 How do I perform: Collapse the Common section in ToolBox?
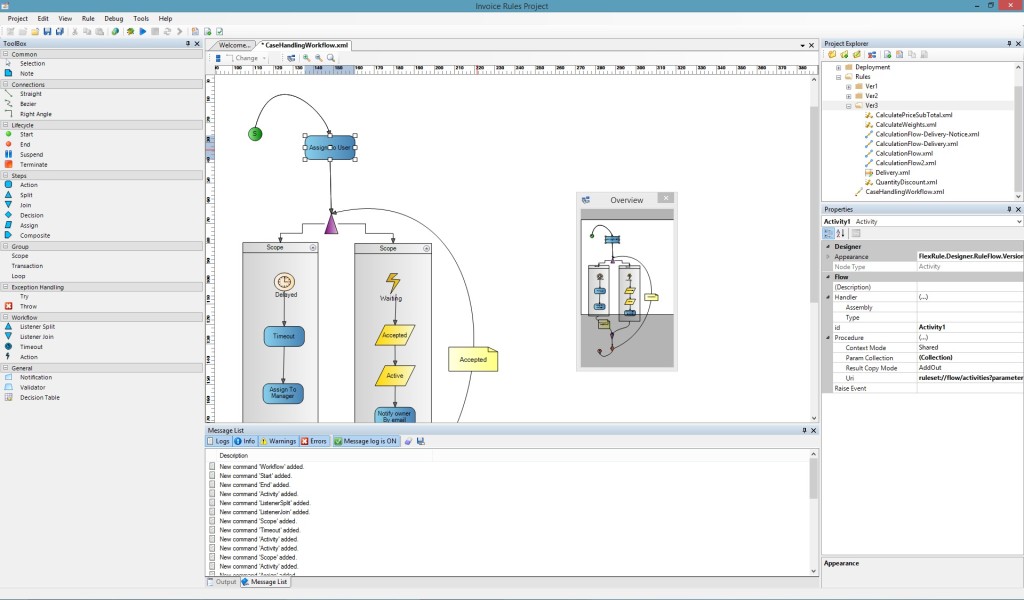click(6, 54)
